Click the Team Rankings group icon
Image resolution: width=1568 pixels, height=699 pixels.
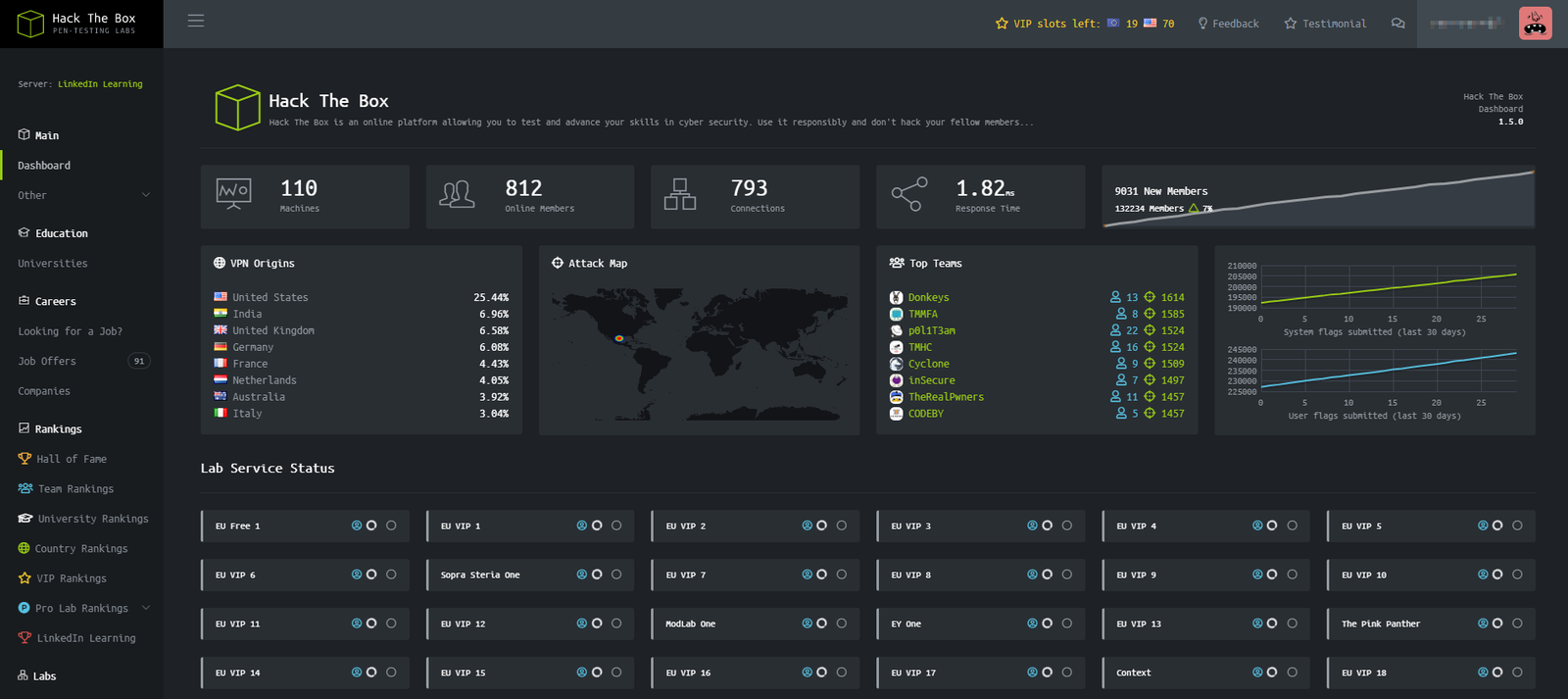(x=25, y=488)
